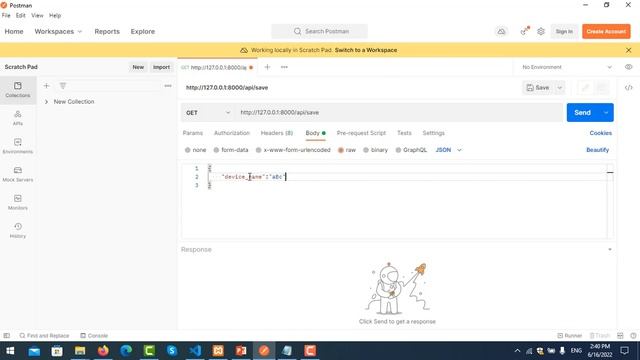The width and height of the screenshot is (640, 360).
Task: Open the Environments sidebar panel
Action: point(18,146)
